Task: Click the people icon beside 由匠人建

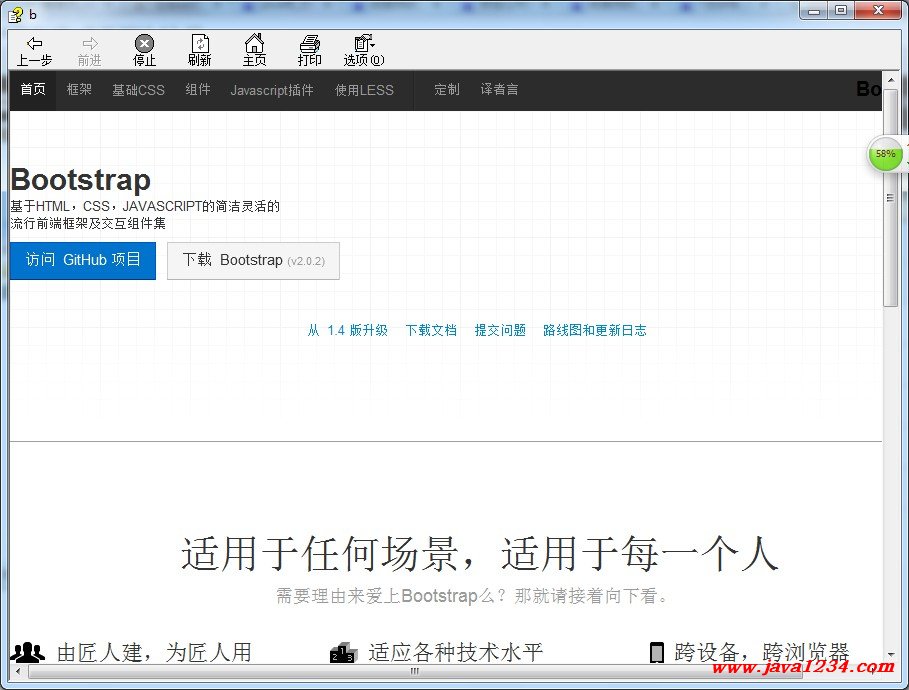Action: pyautogui.click(x=27, y=653)
